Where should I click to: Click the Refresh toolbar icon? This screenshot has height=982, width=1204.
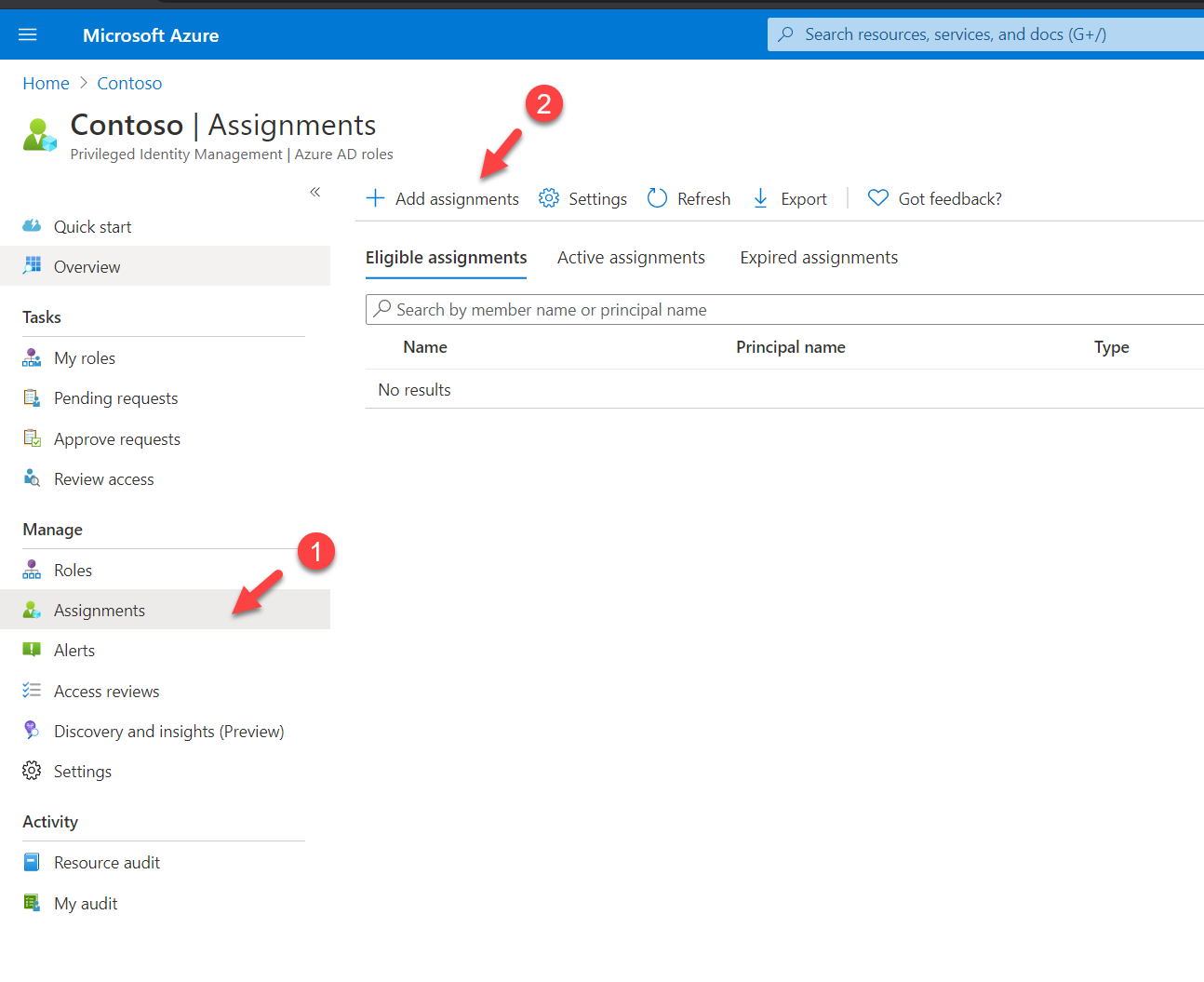(x=657, y=198)
